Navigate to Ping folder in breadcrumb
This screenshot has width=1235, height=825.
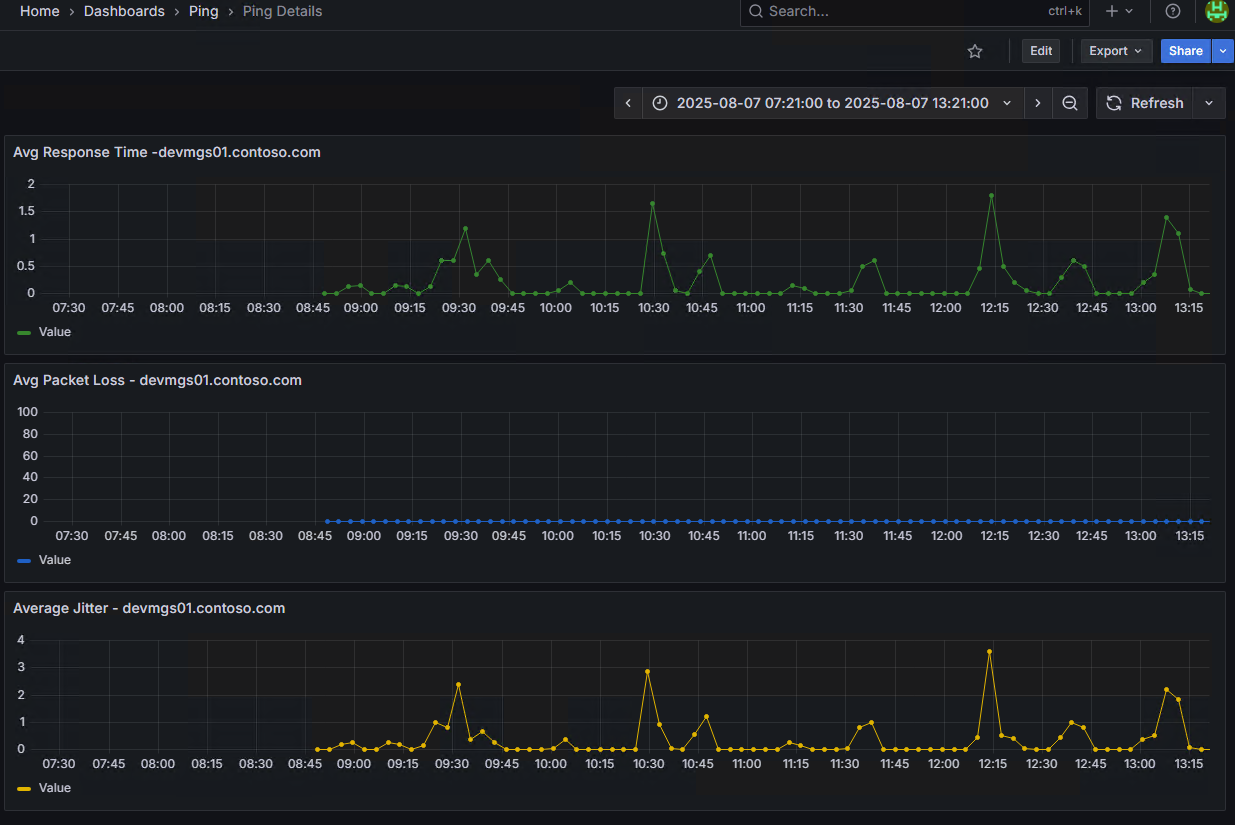click(x=204, y=11)
